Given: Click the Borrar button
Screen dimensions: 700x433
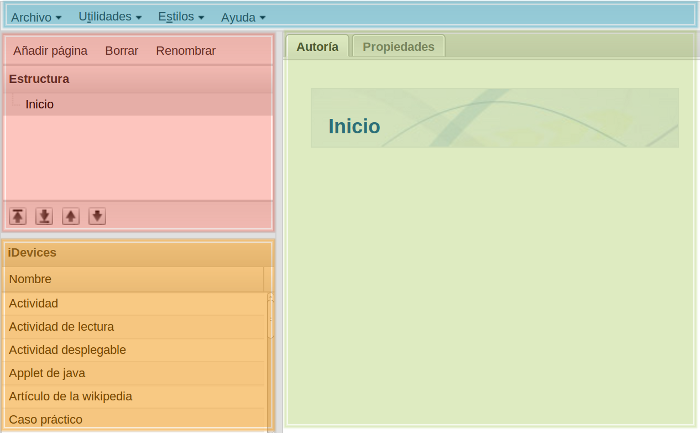Looking at the screenshot, I should click(122, 51).
